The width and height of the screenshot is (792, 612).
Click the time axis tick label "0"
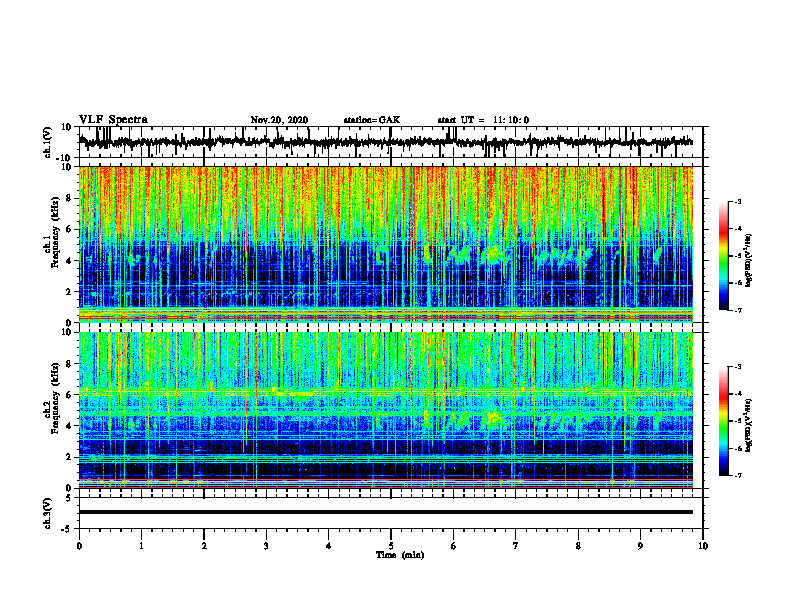[x=79, y=546]
